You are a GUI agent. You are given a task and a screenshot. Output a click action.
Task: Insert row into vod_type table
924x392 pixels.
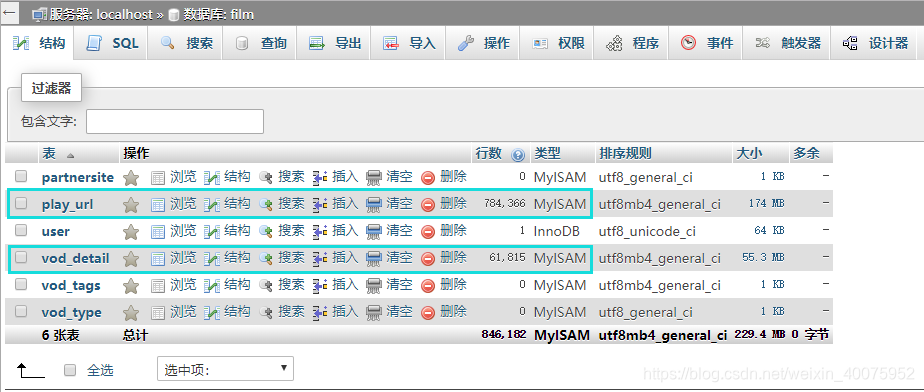click(x=335, y=312)
